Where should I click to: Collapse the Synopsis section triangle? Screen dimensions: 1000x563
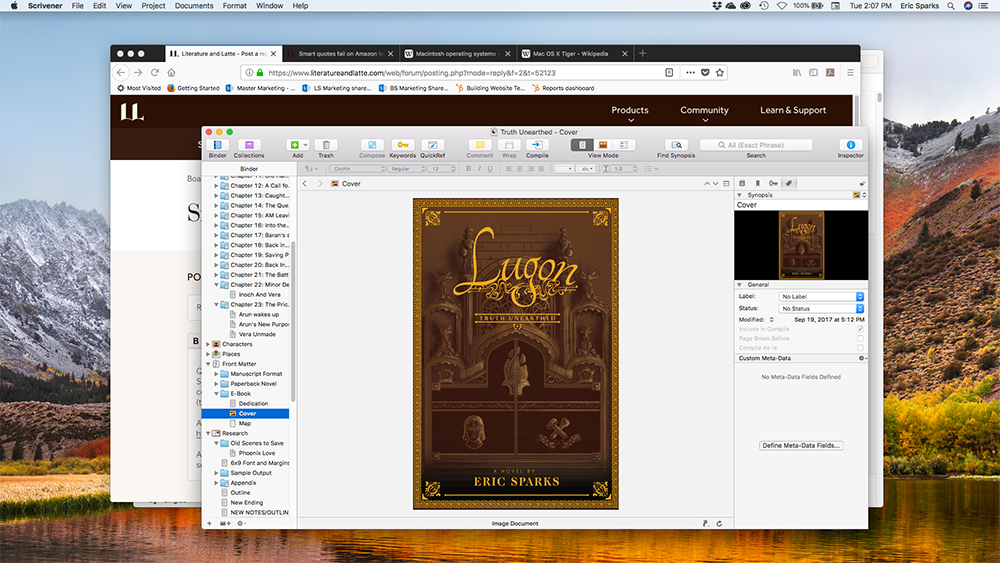pos(739,195)
